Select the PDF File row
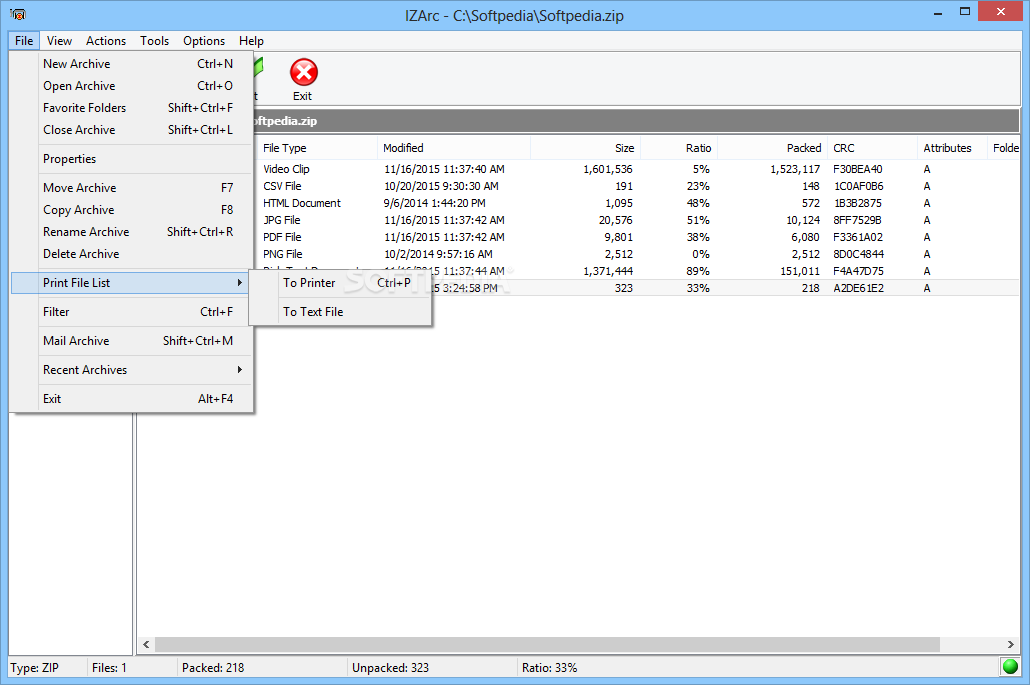This screenshot has width=1030, height=685. [x=637, y=238]
